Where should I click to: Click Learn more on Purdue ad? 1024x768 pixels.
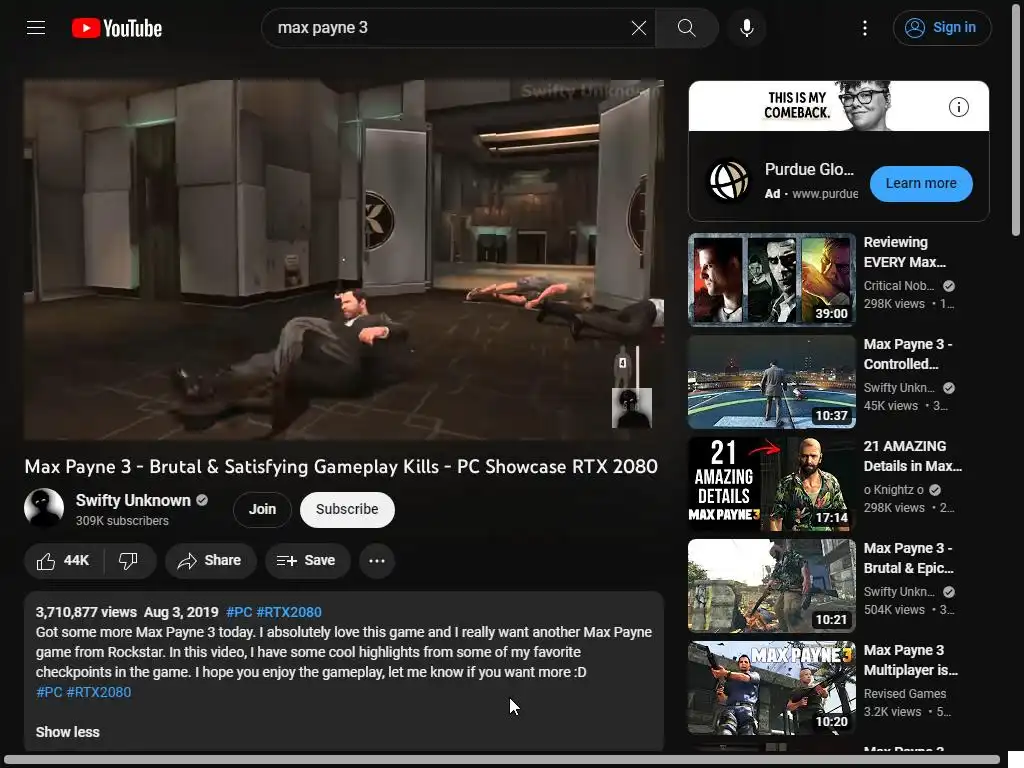pyautogui.click(x=921, y=184)
